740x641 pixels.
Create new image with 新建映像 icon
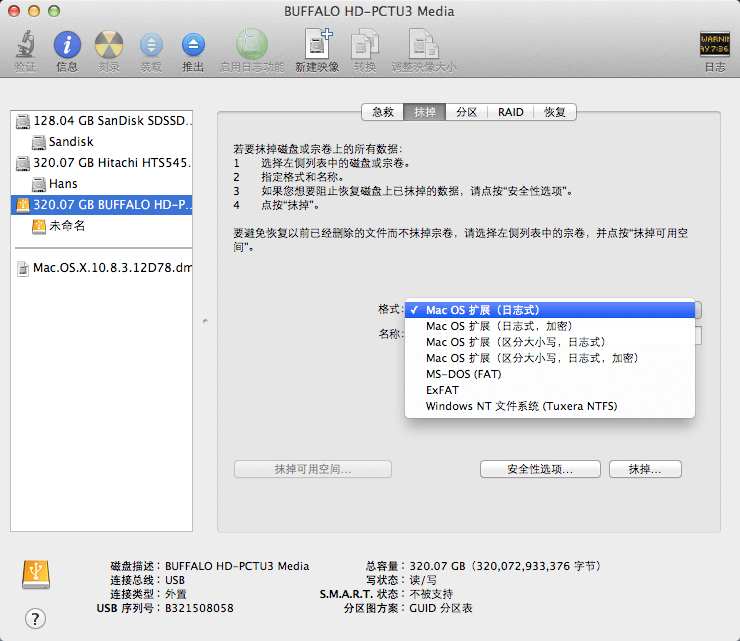pyautogui.click(x=318, y=44)
